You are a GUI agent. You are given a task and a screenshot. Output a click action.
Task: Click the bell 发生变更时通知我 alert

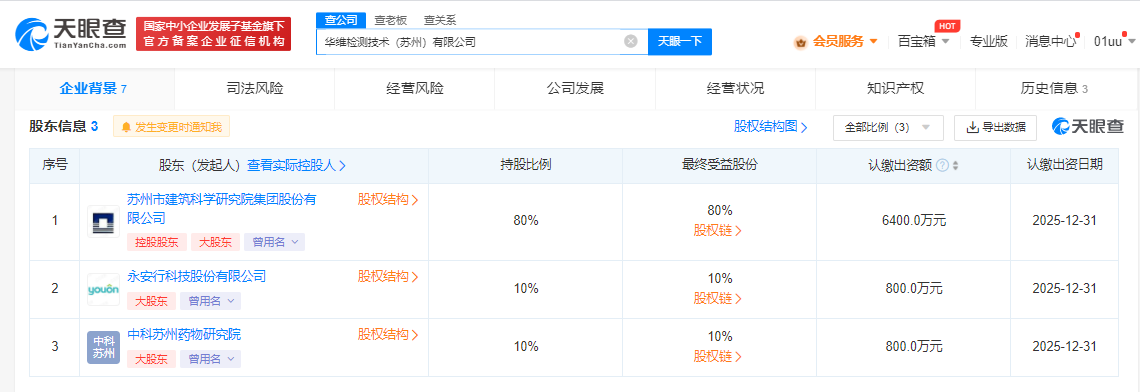coord(171,127)
